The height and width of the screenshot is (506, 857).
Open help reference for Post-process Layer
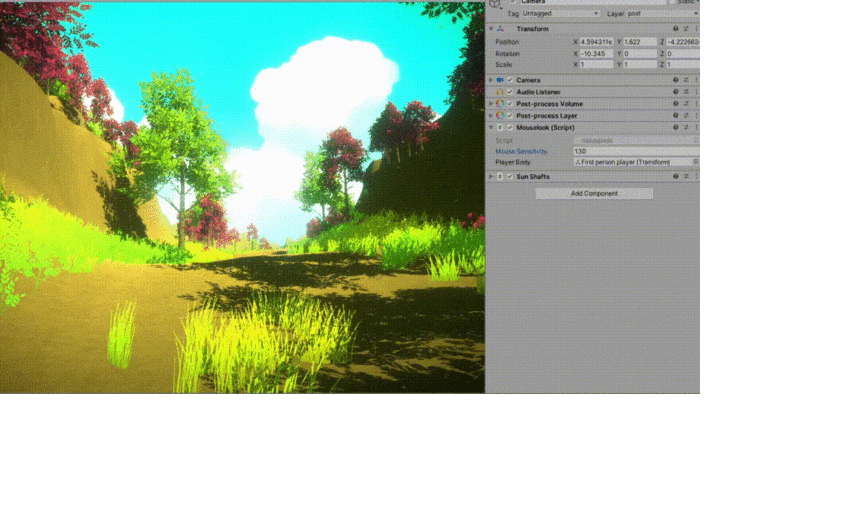tap(676, 116)
